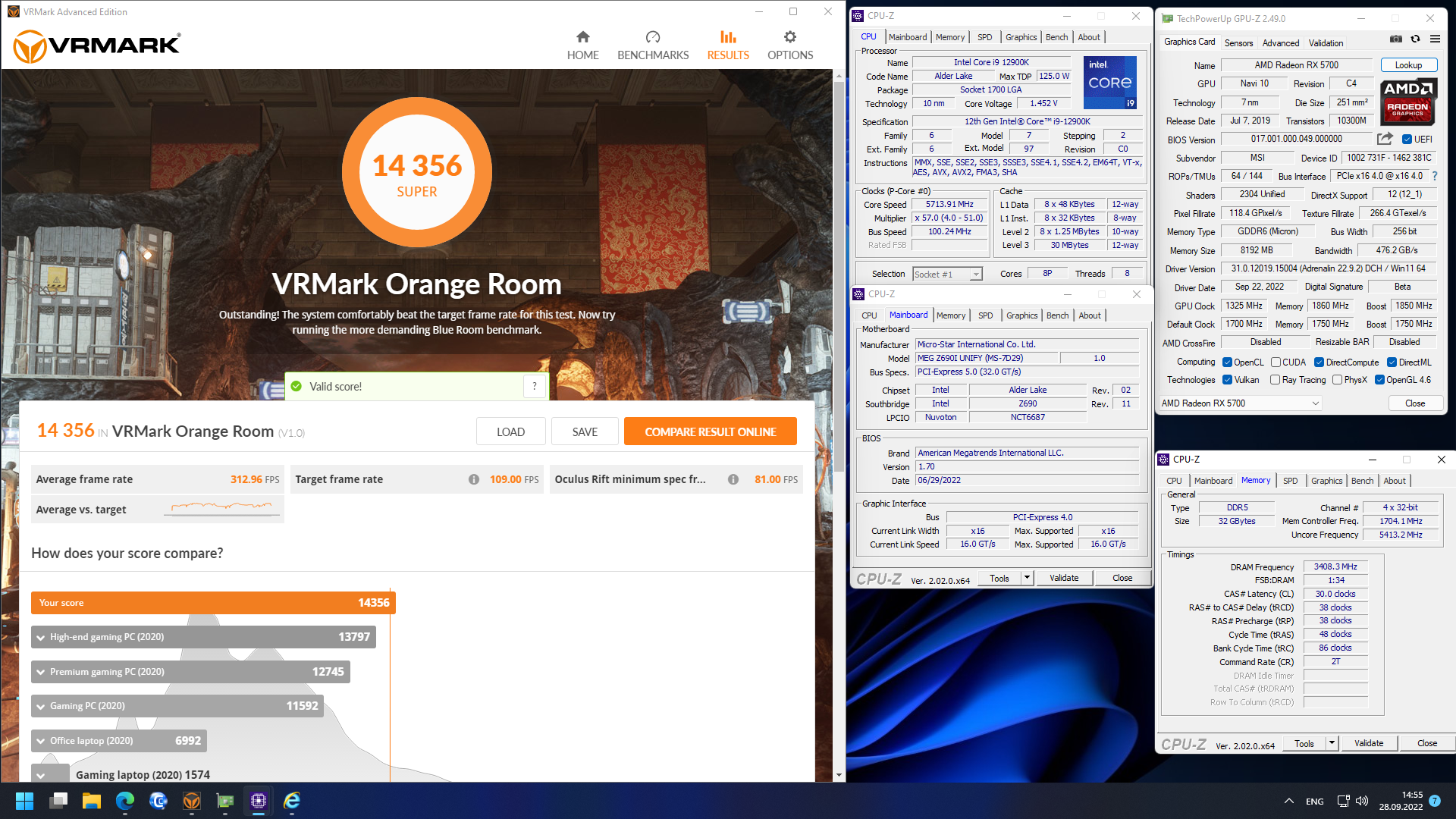Open Internet Explorer from taskbar
Viewport: 1456px width, 819px height.
coord(292,801)
